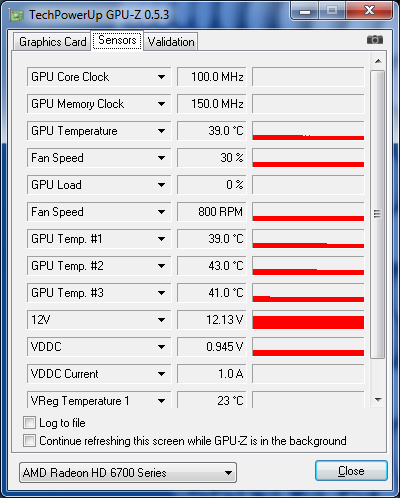Click the GPU-Z application icon in title bar
Viewport: 400px width, 498px height.
point(17,15)
